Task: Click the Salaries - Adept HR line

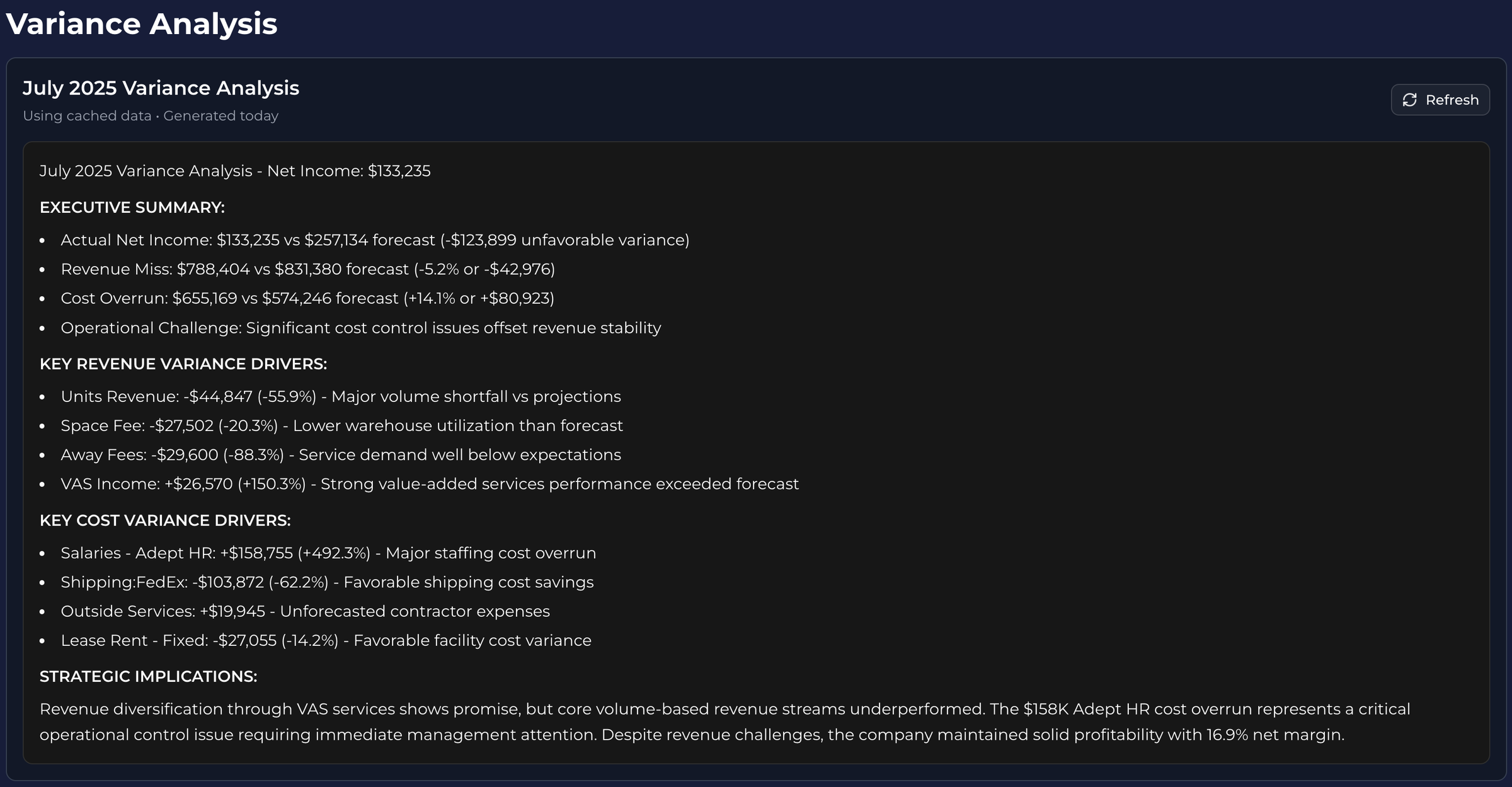Action: point(328,553)
